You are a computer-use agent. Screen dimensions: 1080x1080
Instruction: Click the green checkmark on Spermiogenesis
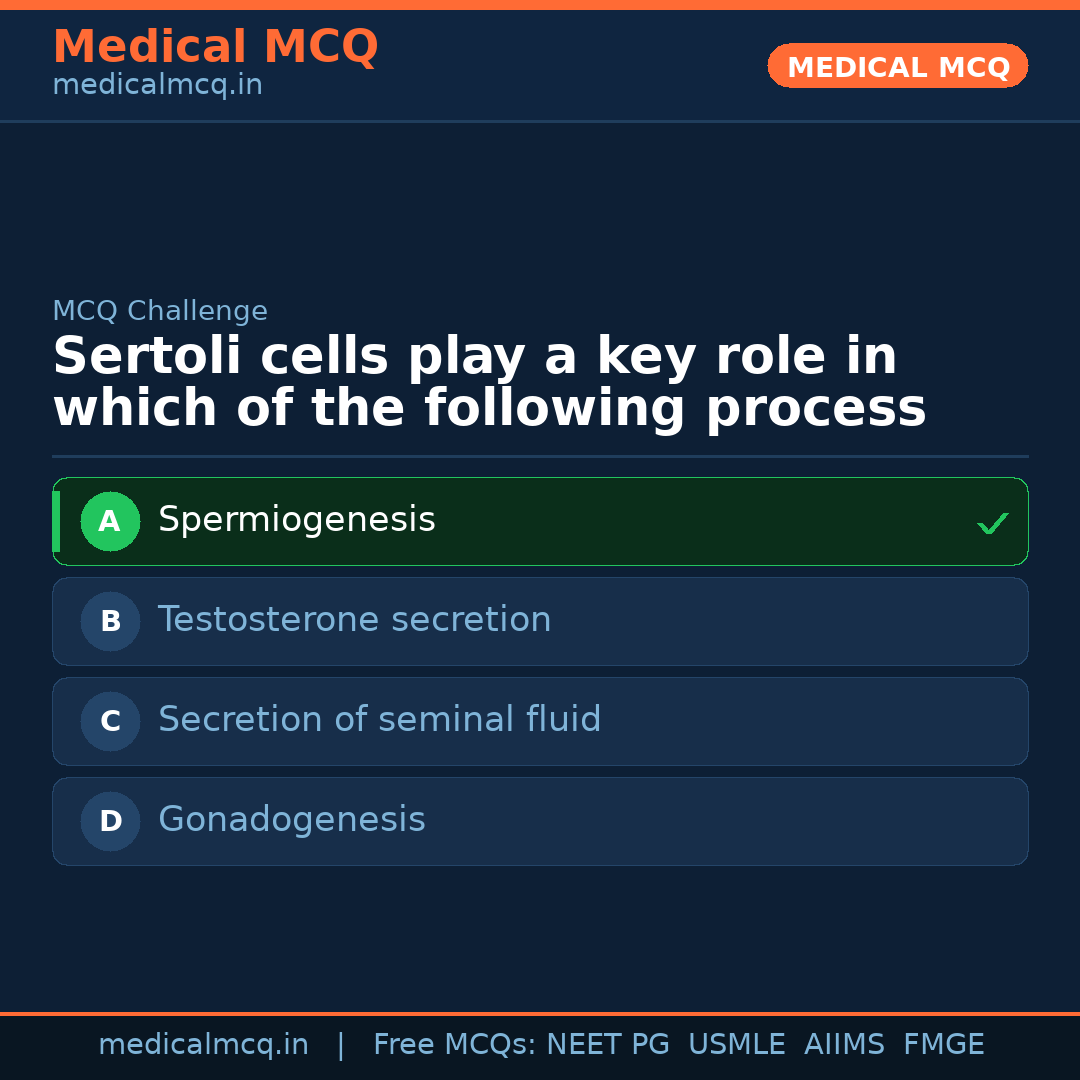pyautogui.click(x=992, y=523)
